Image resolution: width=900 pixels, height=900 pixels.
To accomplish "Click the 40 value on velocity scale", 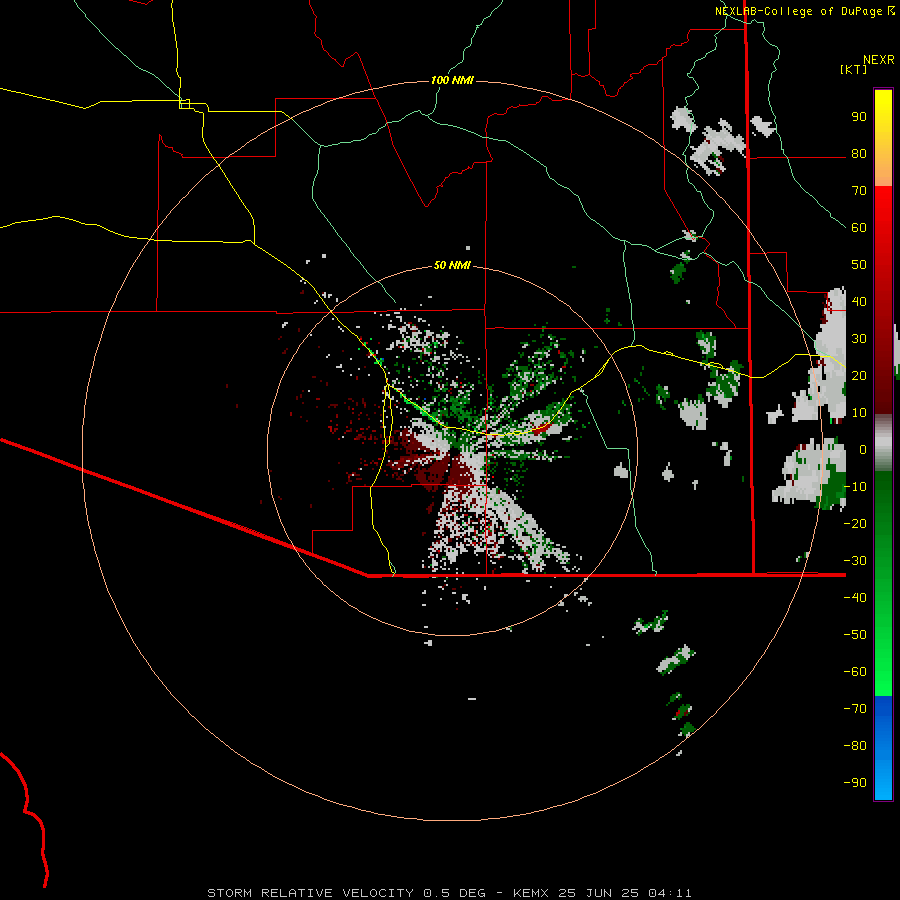I will click(x=859, y=301).
